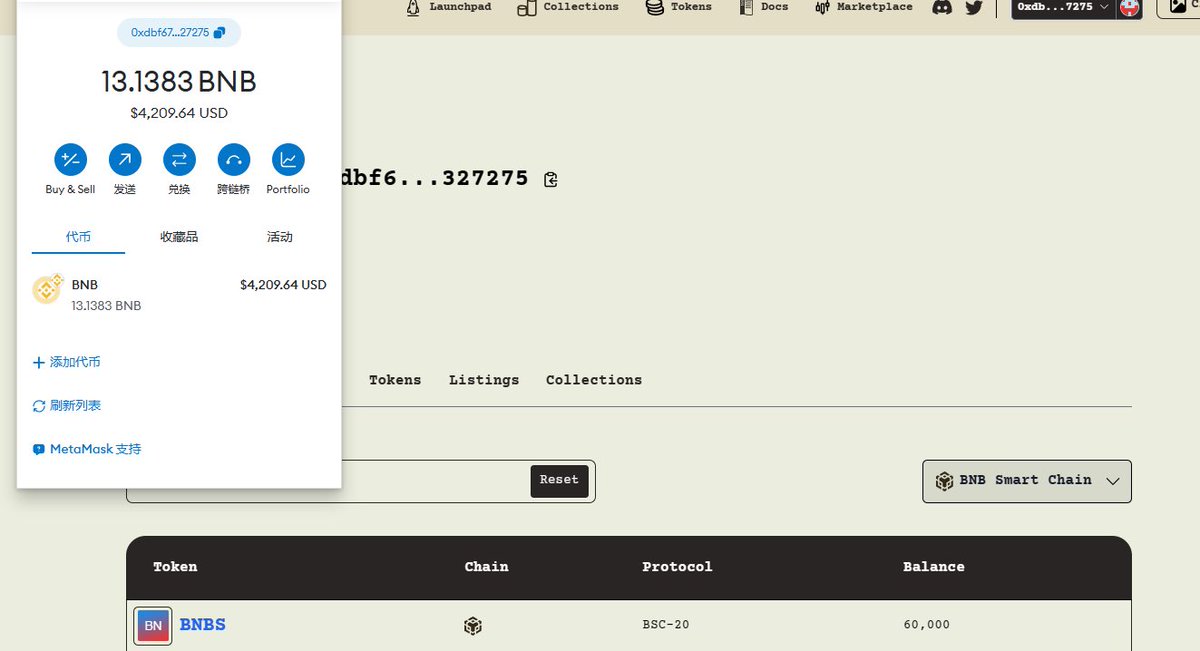Expand the 0xdb...7275 account dropdown

click(1063, 8)
